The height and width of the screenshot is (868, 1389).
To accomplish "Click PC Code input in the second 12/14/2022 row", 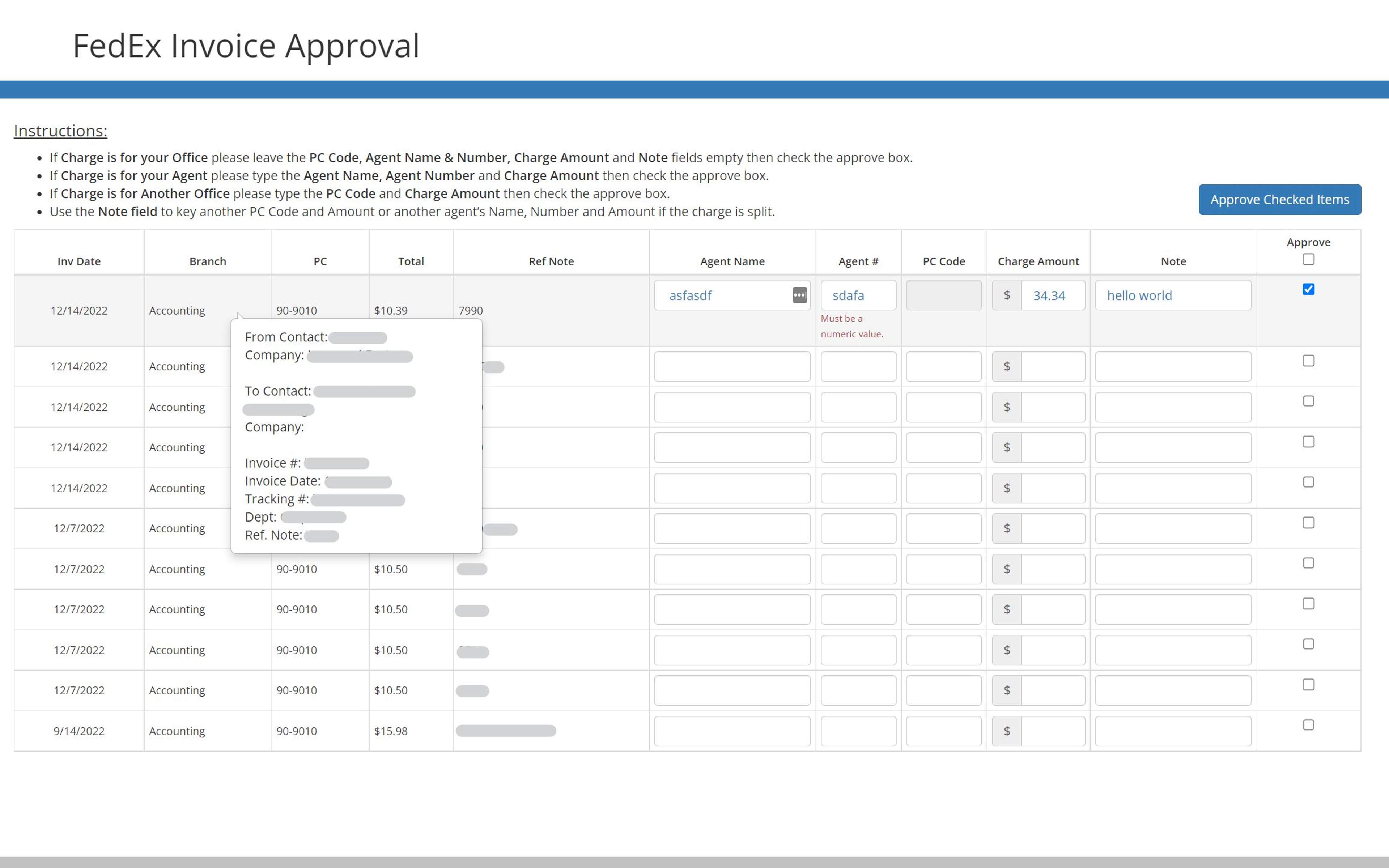I will point(944,366).
